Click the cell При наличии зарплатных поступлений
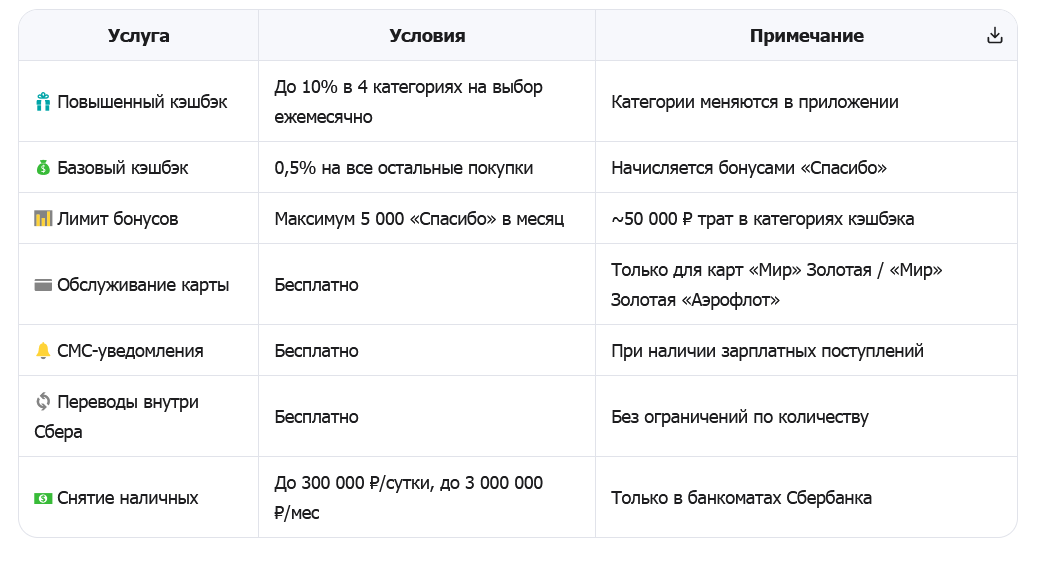 pyautogui.click(x=806, y=351)
